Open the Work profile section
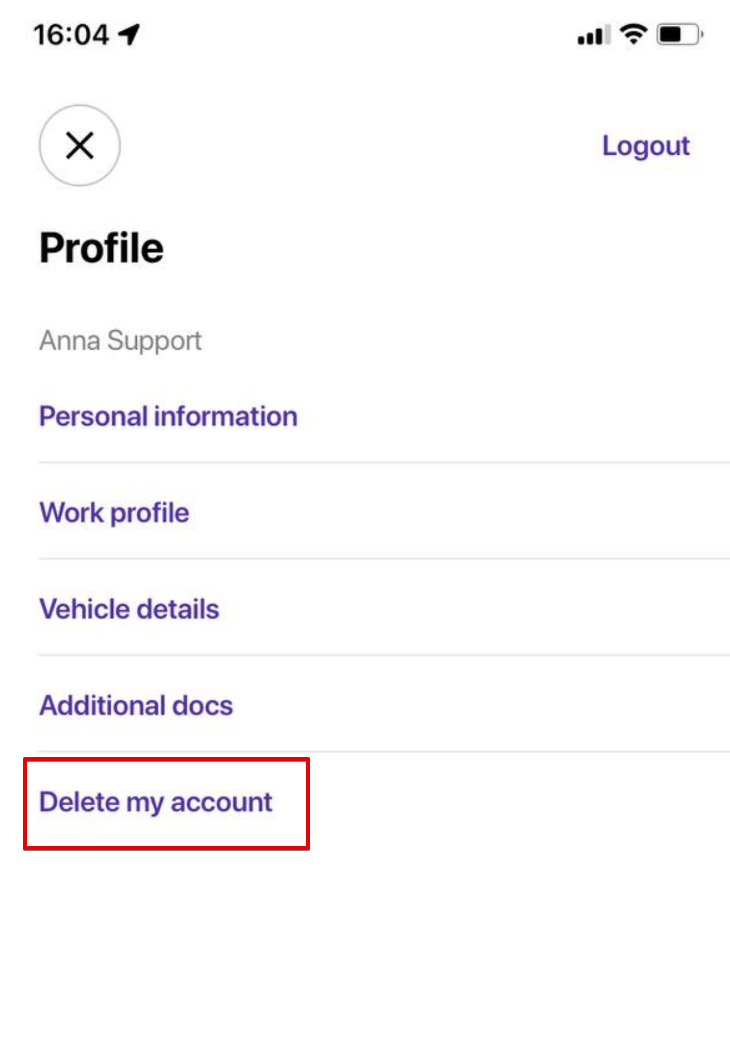This screenshot has width=730, height=1050. [x=114, y=513]
